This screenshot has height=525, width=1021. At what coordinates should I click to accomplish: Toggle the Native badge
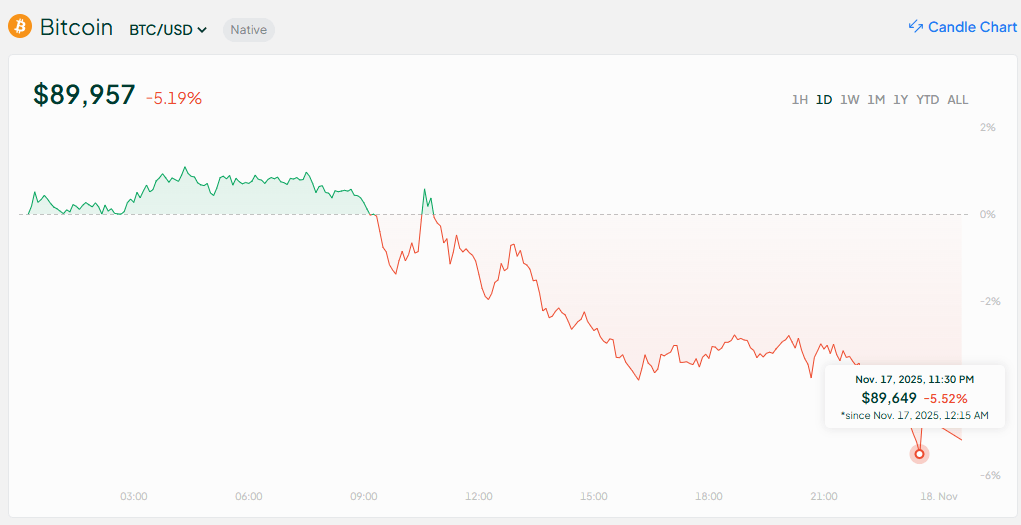[248, 30]
